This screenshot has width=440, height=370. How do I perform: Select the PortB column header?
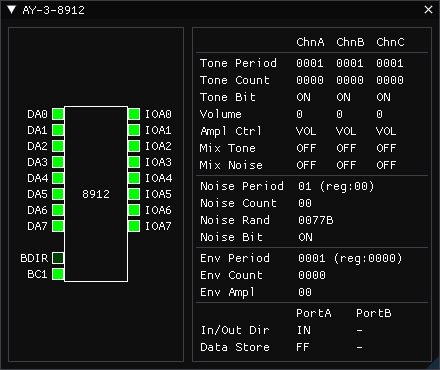tap(374, 313)
